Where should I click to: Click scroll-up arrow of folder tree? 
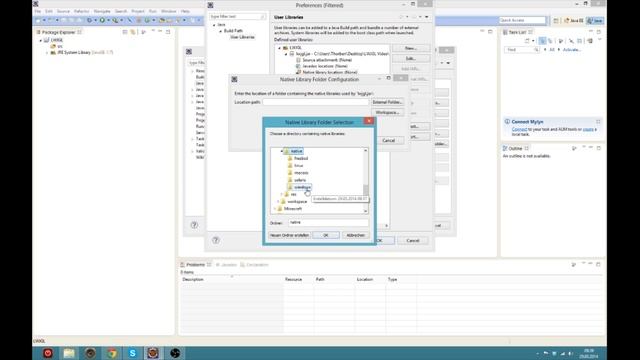pos(365,151)
